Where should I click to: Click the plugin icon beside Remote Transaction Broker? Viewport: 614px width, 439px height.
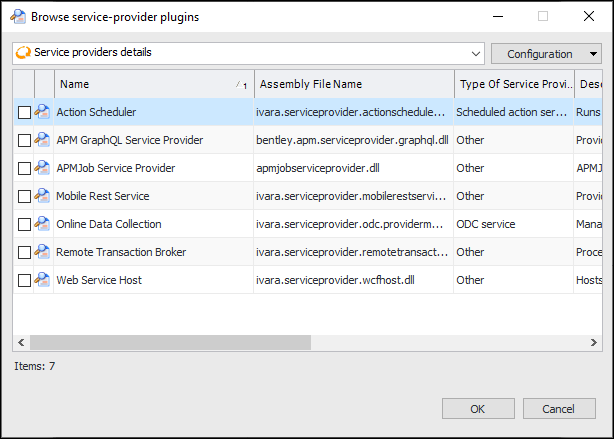[x=43, y=252]
